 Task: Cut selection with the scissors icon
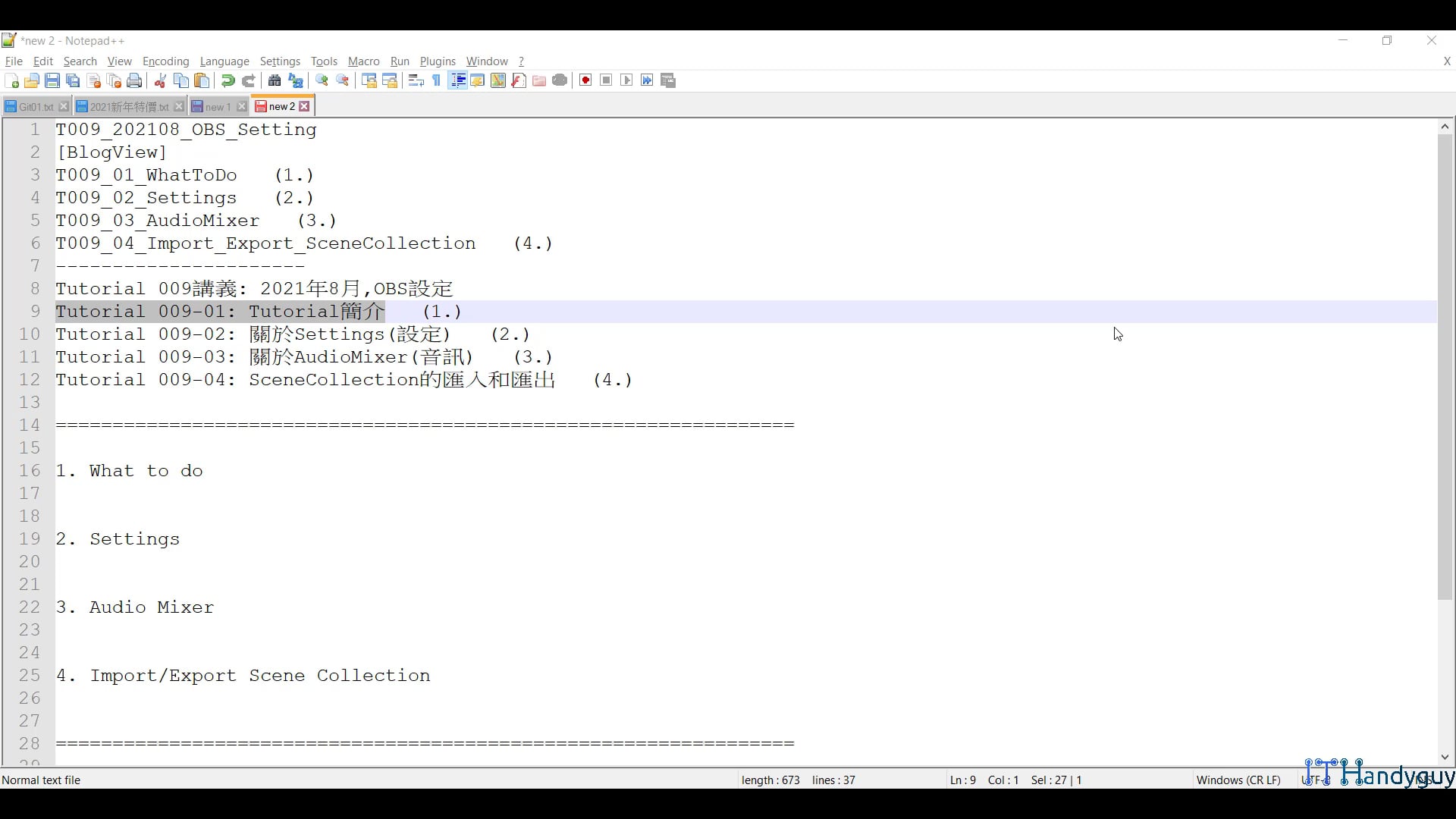click(160, 80)
